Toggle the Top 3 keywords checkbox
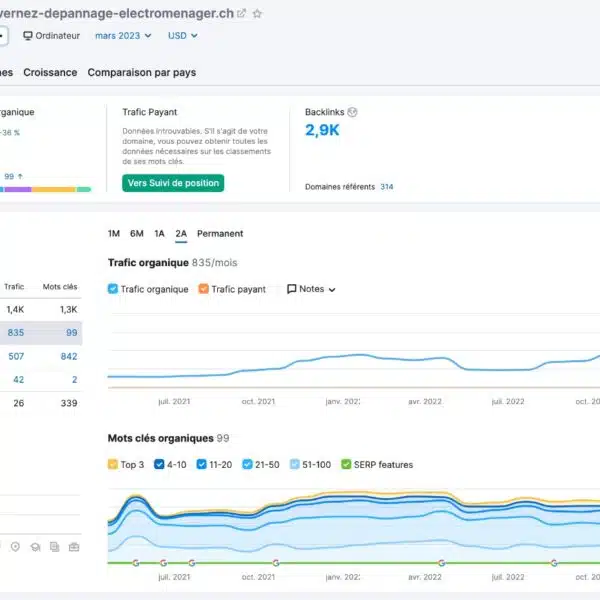This screenshot has width=600, height=600. tap(114, 464)
